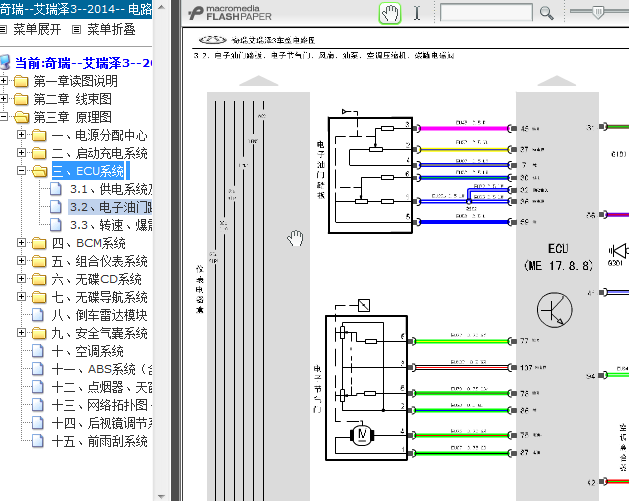Click document icon of 十一、ABS系统

click(x=38, y=369)
